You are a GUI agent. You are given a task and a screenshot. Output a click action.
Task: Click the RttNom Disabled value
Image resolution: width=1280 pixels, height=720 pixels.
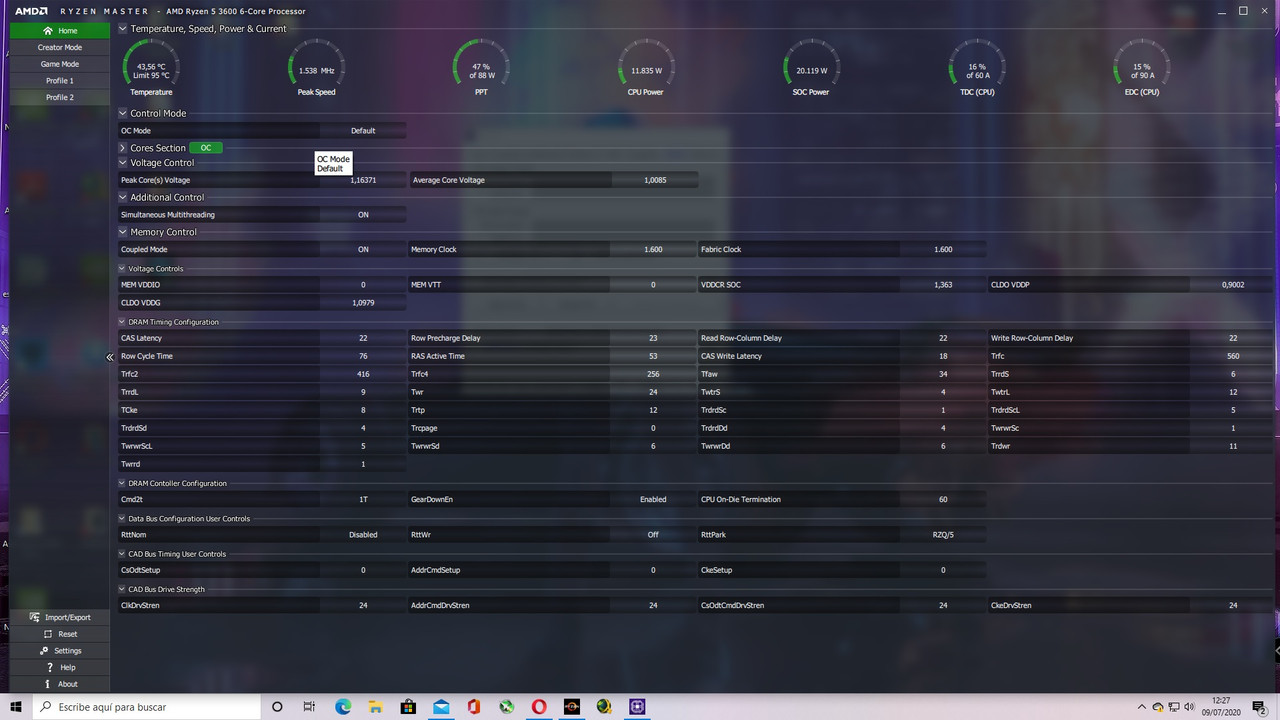[x=363, y=535]
